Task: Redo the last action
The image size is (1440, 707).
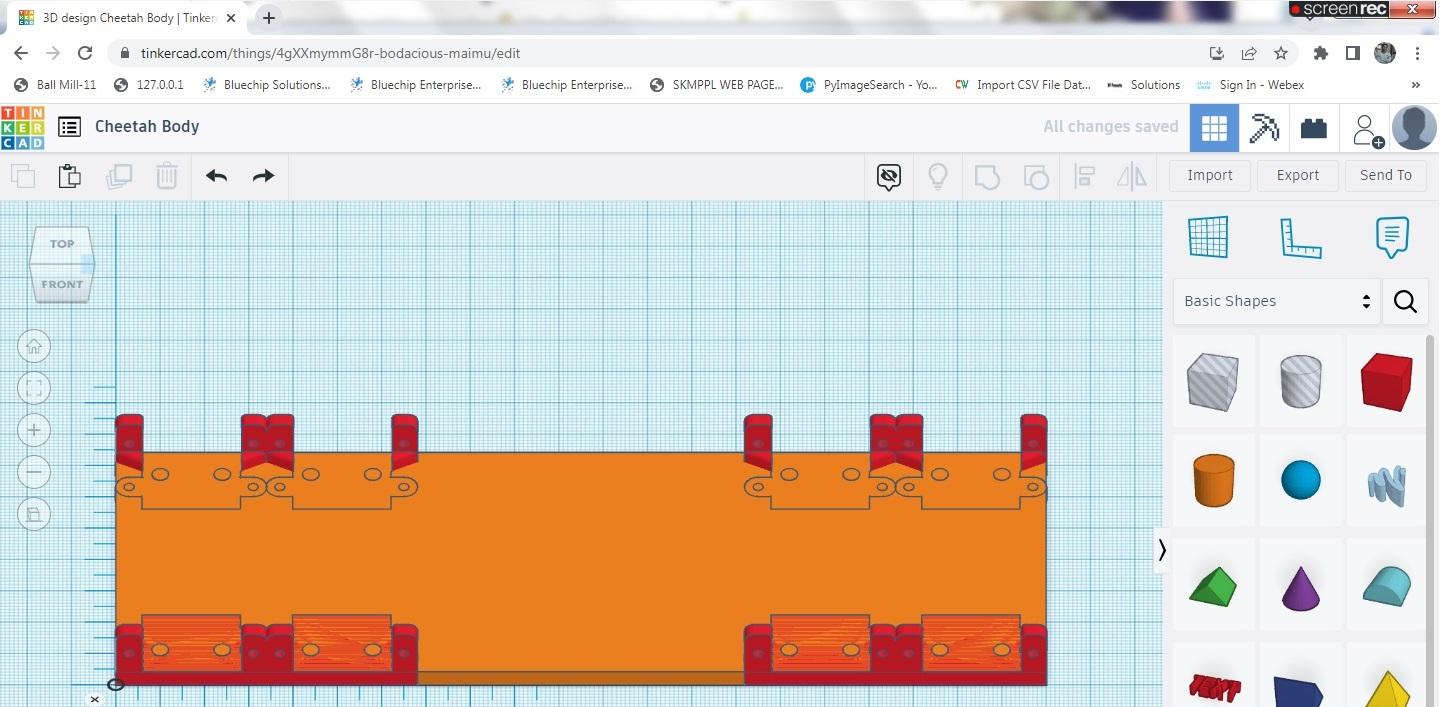Action: [263, 176]
